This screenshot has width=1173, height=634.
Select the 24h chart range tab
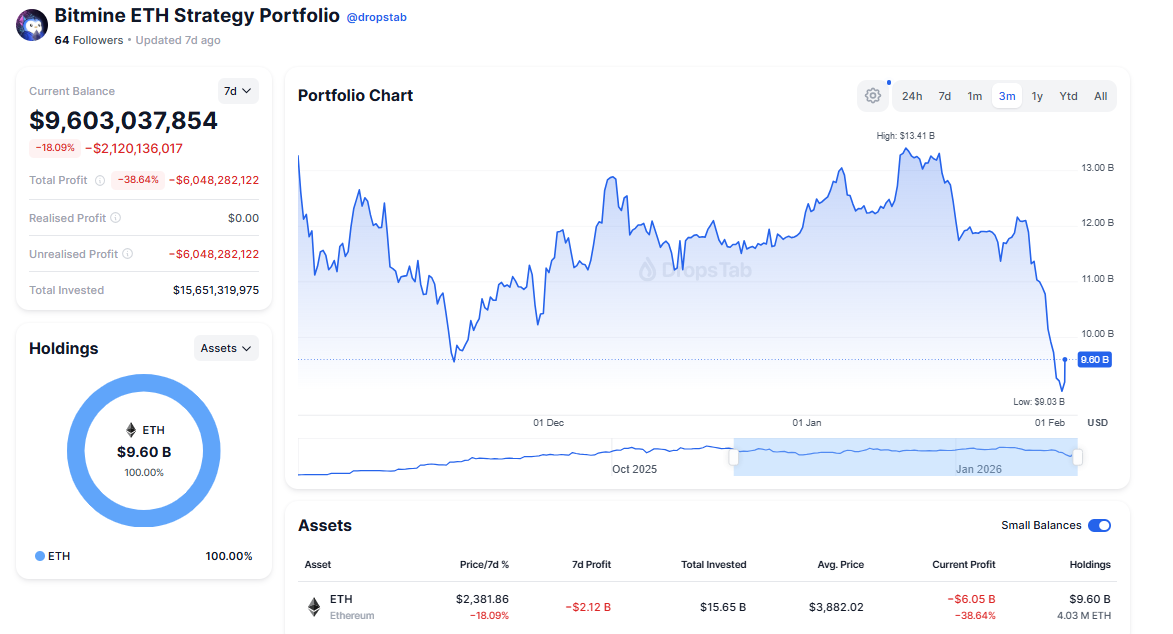coord(912,96)
